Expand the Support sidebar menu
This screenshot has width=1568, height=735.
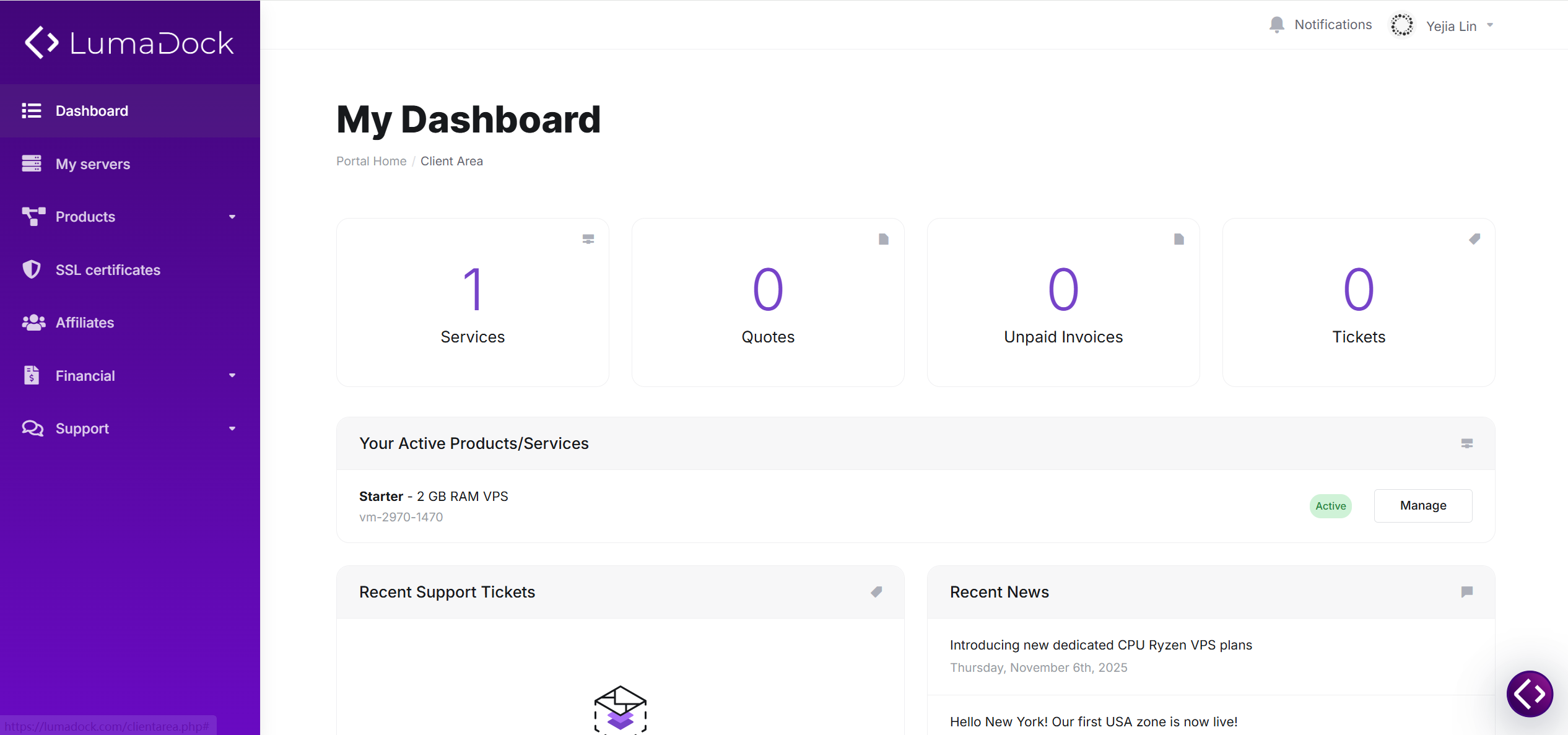(130, 428)
